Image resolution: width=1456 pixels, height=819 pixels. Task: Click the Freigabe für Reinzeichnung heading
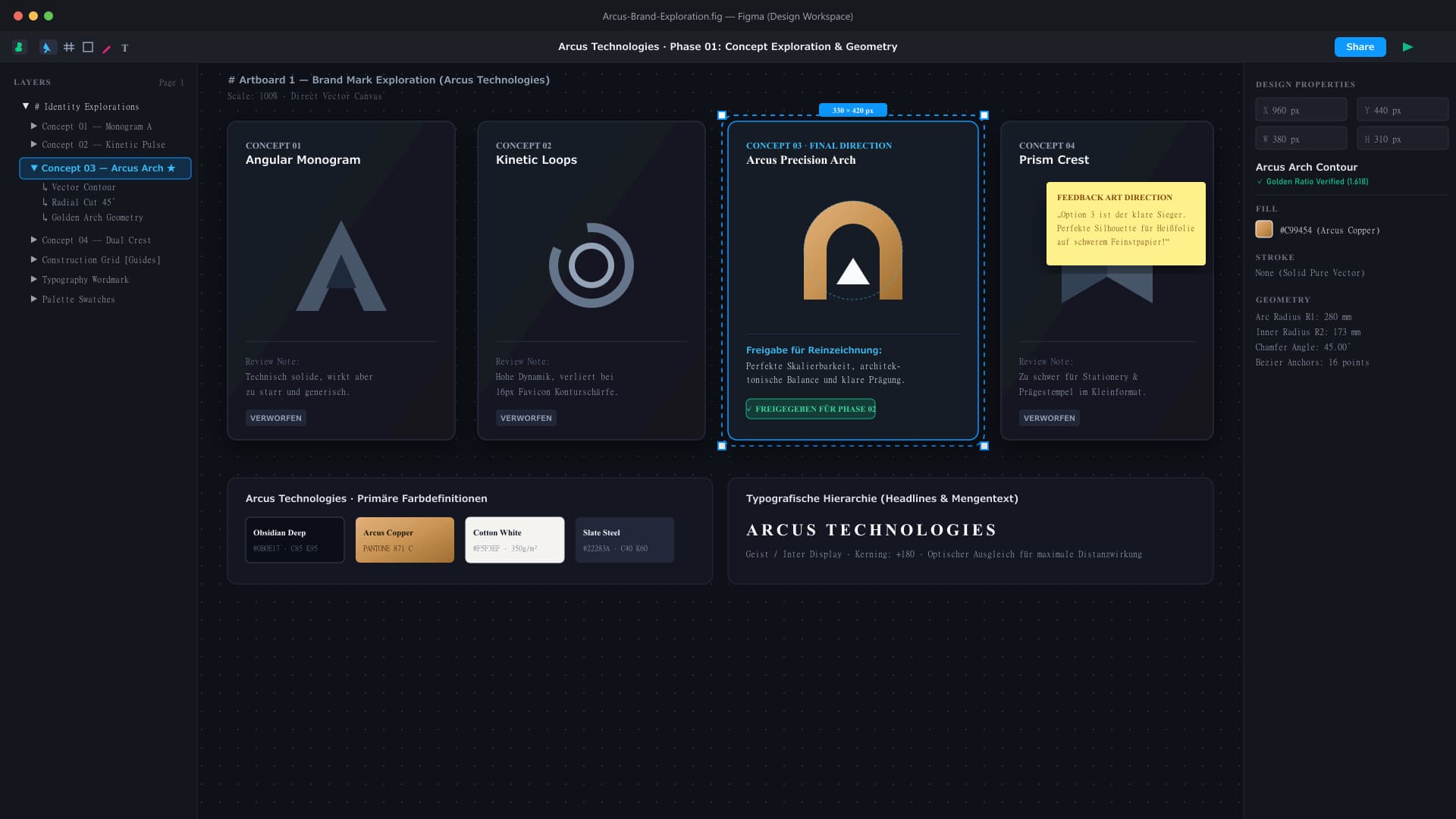pos(814,350)
